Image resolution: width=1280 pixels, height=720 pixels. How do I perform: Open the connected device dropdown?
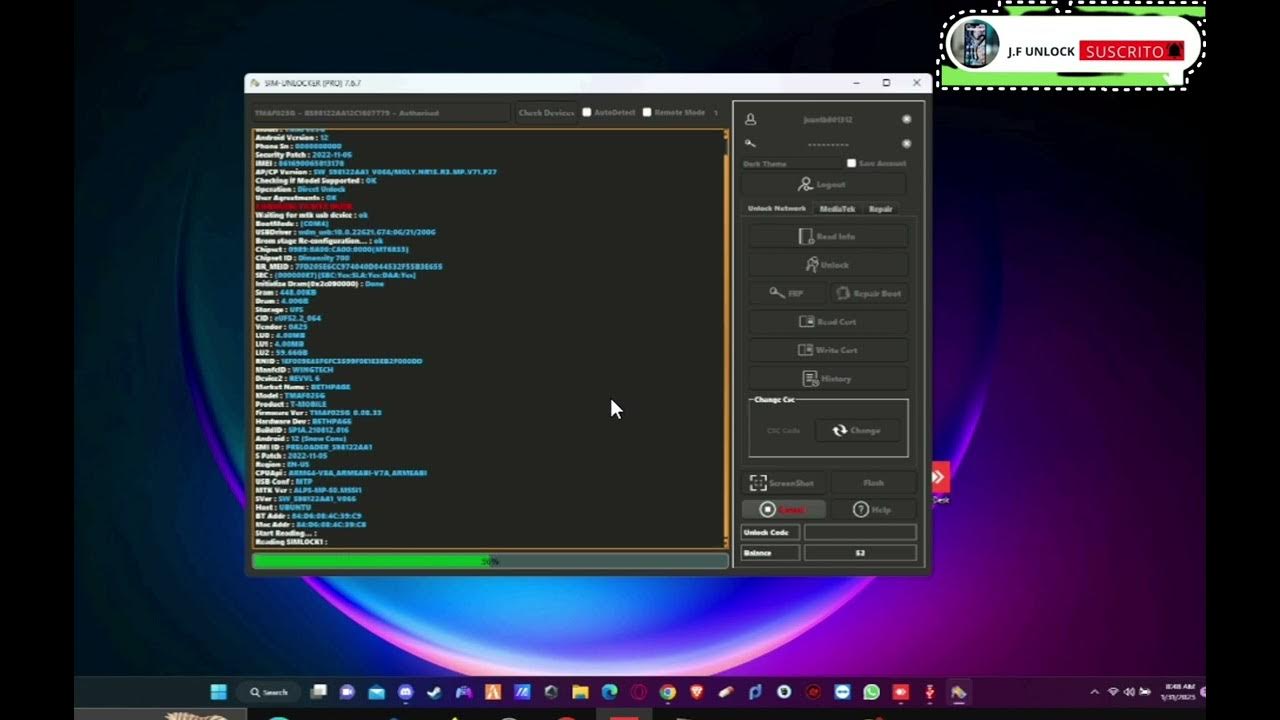[380, 113]
